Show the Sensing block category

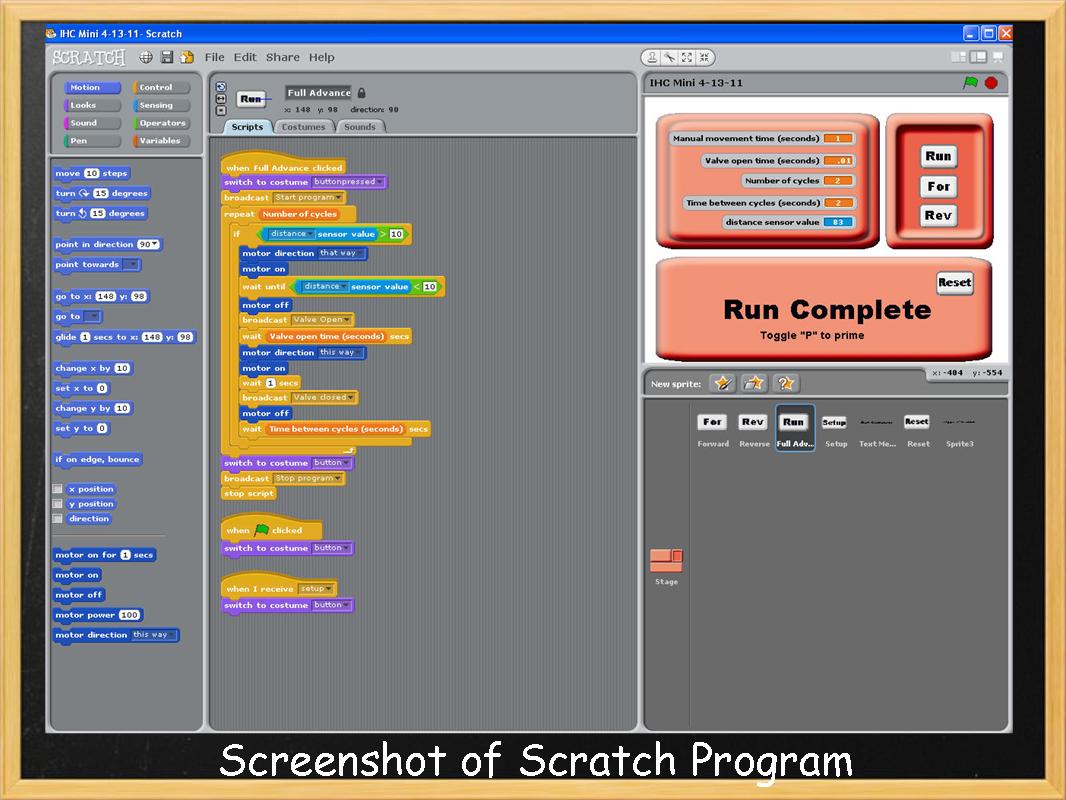(161, 105)
